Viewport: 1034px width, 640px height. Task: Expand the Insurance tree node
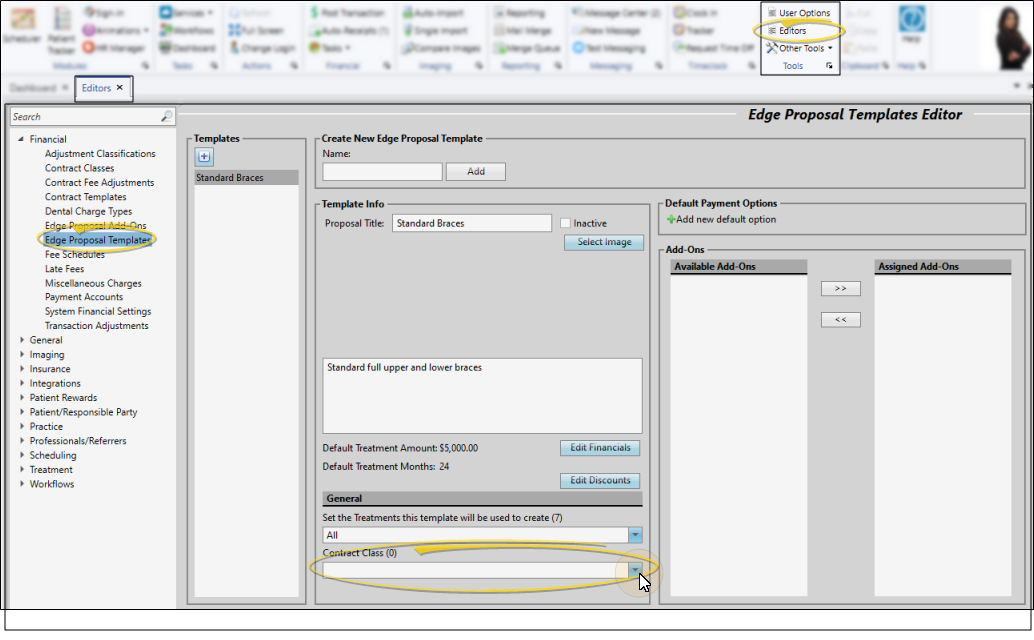22,369
